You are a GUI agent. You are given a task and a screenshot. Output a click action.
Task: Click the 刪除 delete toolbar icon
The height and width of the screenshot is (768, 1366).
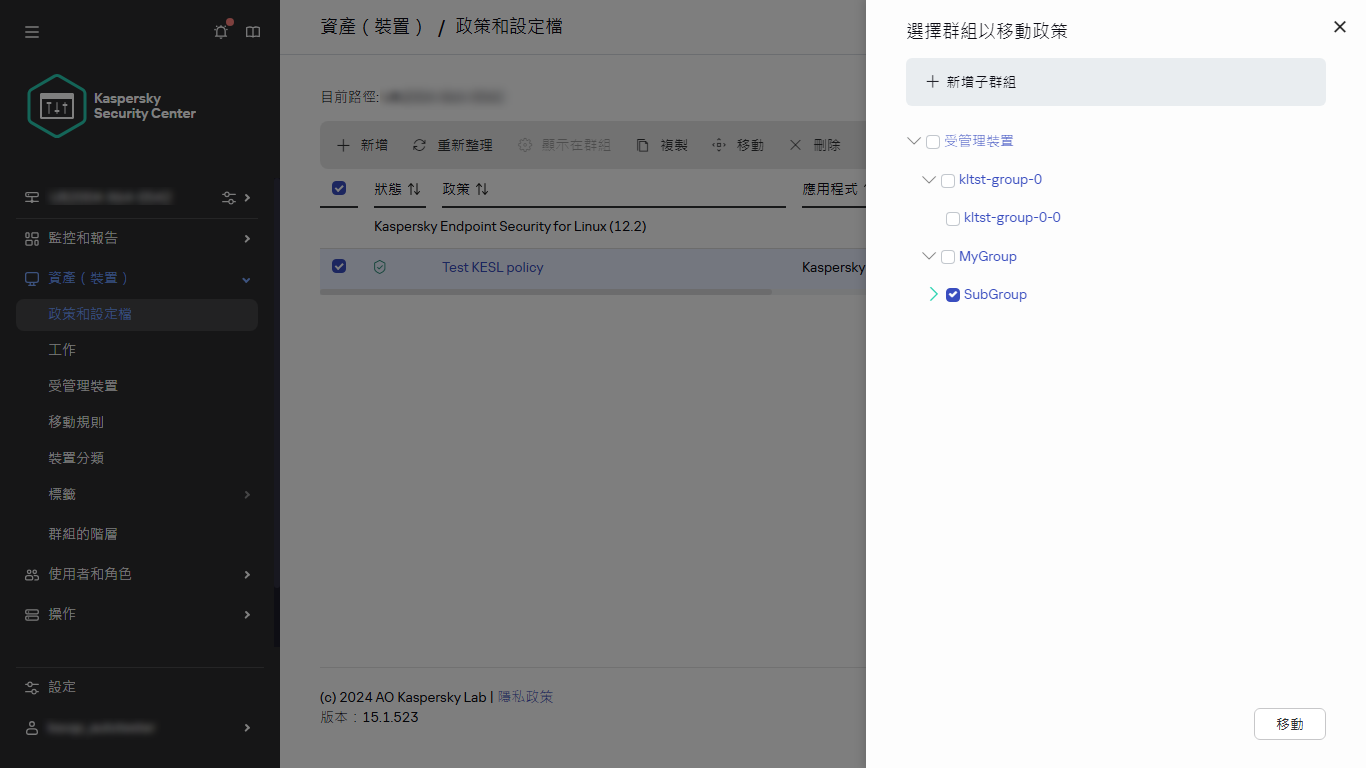(x=795, y=144)
